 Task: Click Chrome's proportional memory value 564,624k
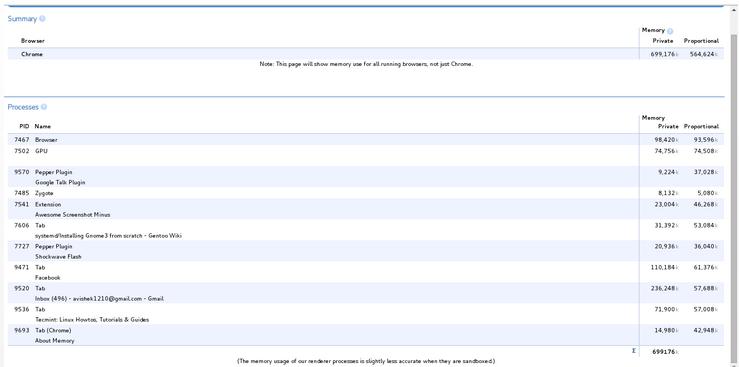click(704, 54)
